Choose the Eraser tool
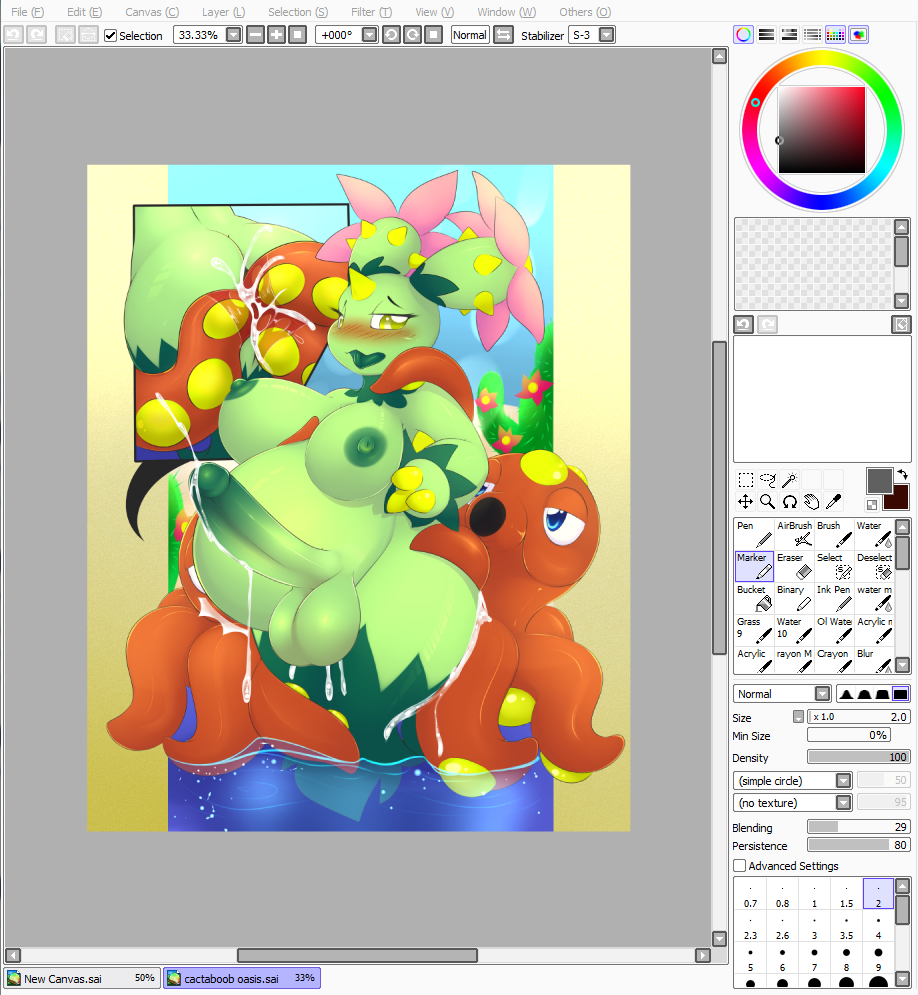This screenshot has width=918, height=995. point(794,566)
